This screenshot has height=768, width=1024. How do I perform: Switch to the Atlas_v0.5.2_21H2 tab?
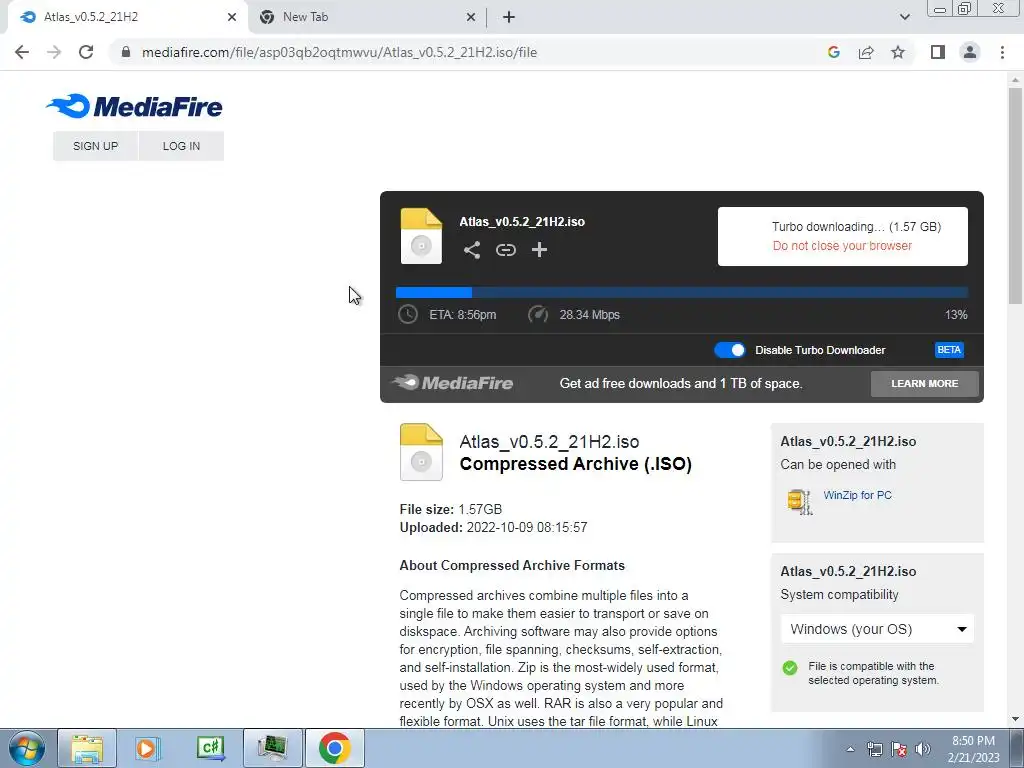coord(127,17)
